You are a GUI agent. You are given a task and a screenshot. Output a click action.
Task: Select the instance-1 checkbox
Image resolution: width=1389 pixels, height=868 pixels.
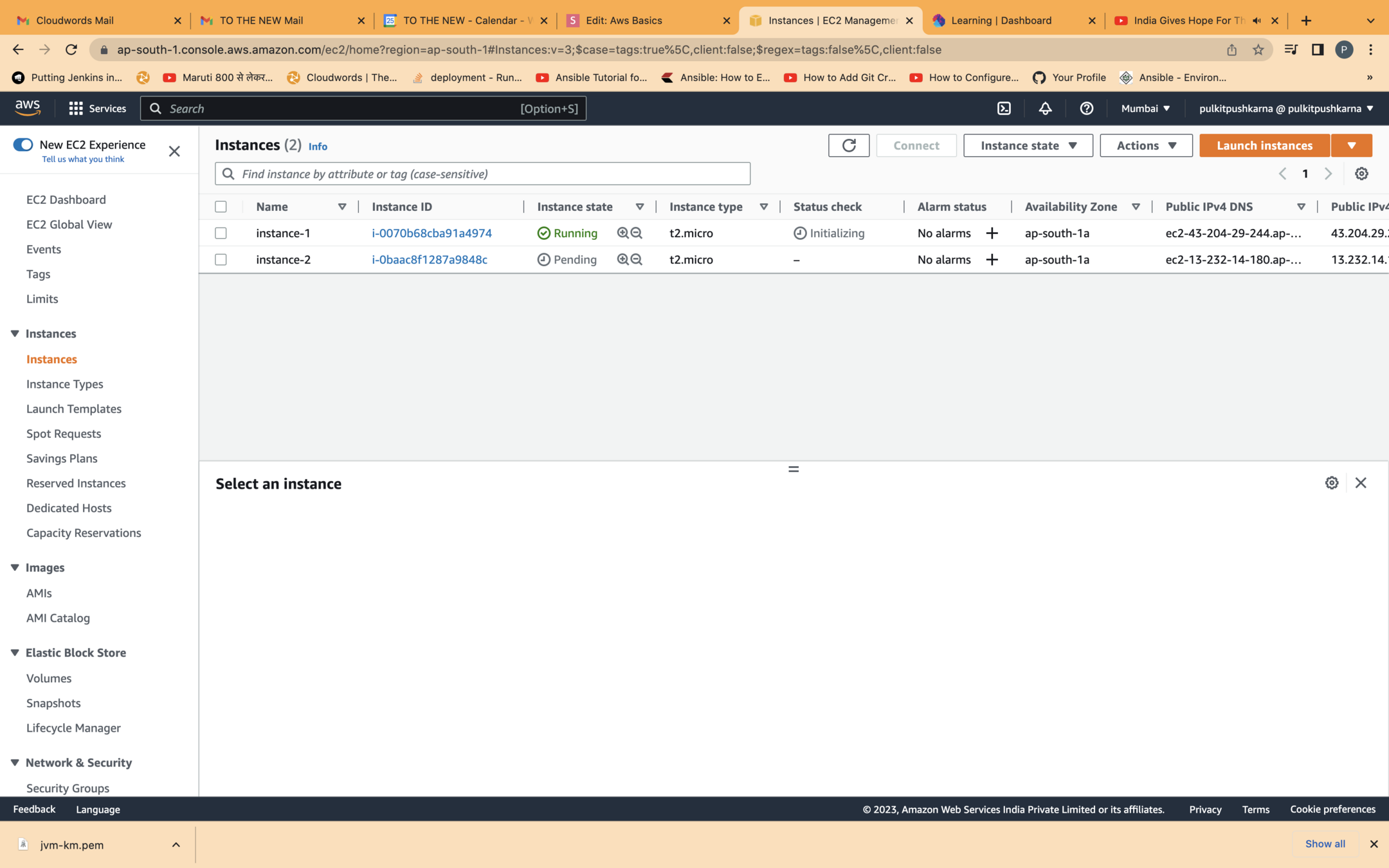pos(221,233)
